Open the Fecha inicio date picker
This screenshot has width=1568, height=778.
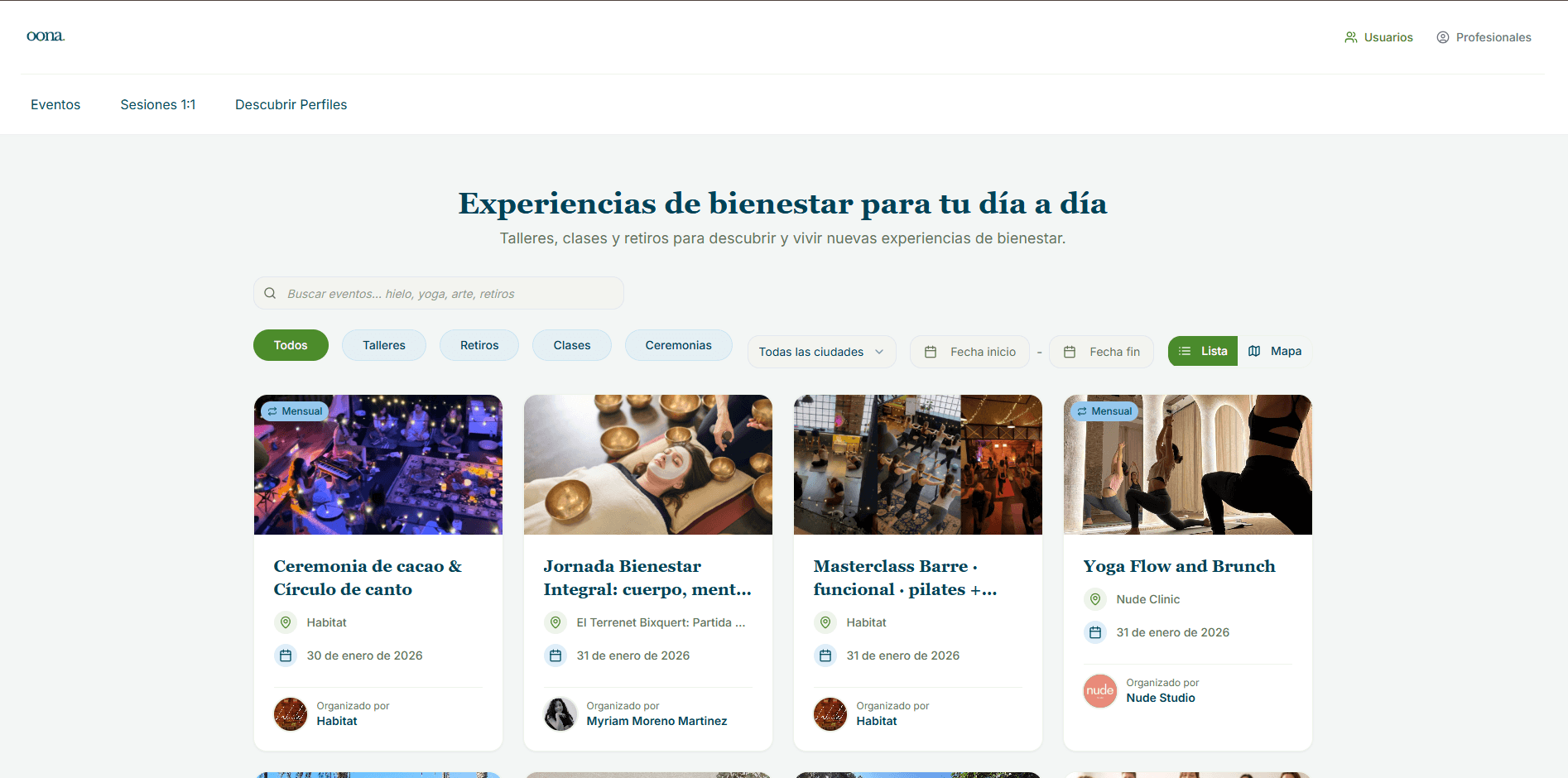969,352
